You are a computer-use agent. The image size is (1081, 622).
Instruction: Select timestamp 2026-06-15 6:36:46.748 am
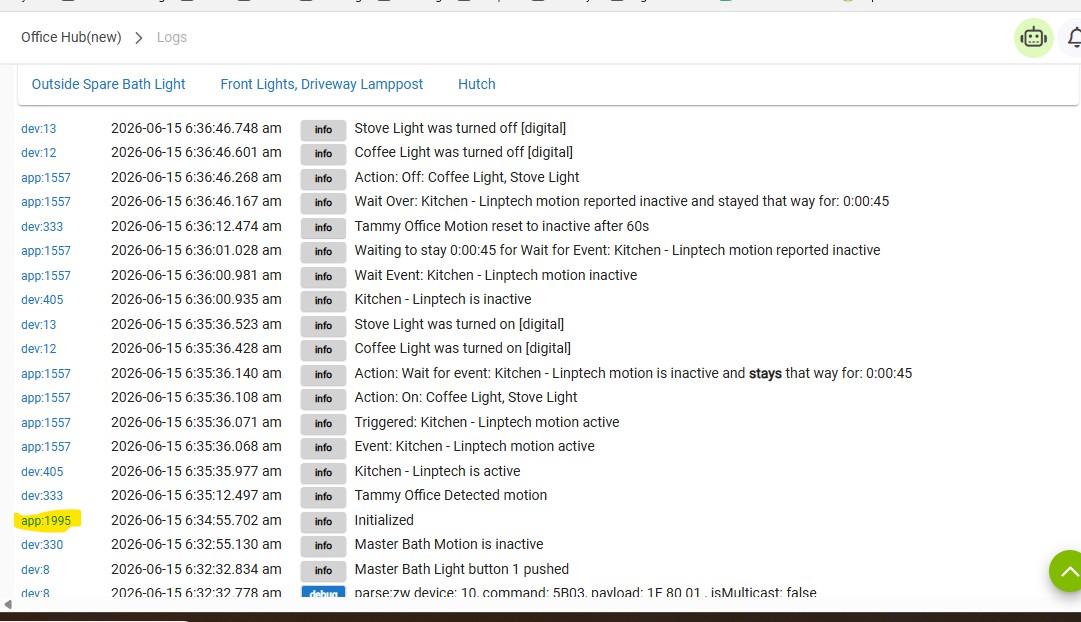click(196, 128)
